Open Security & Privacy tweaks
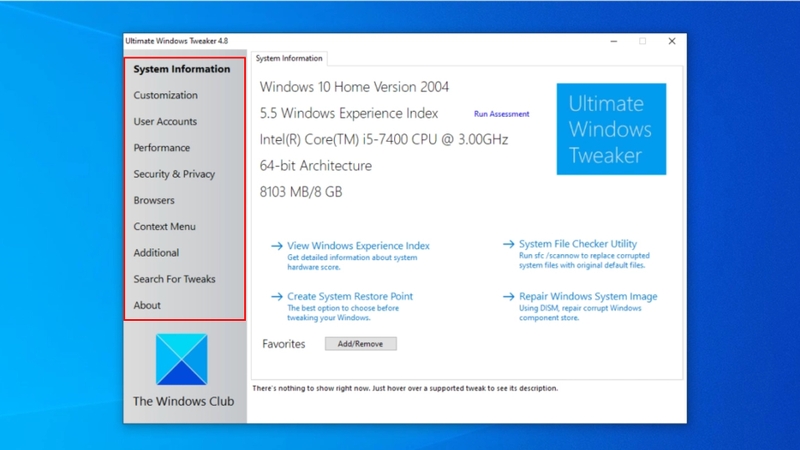Image resolution: width=800 pixels, height=450 pixels. pos(174,174)
